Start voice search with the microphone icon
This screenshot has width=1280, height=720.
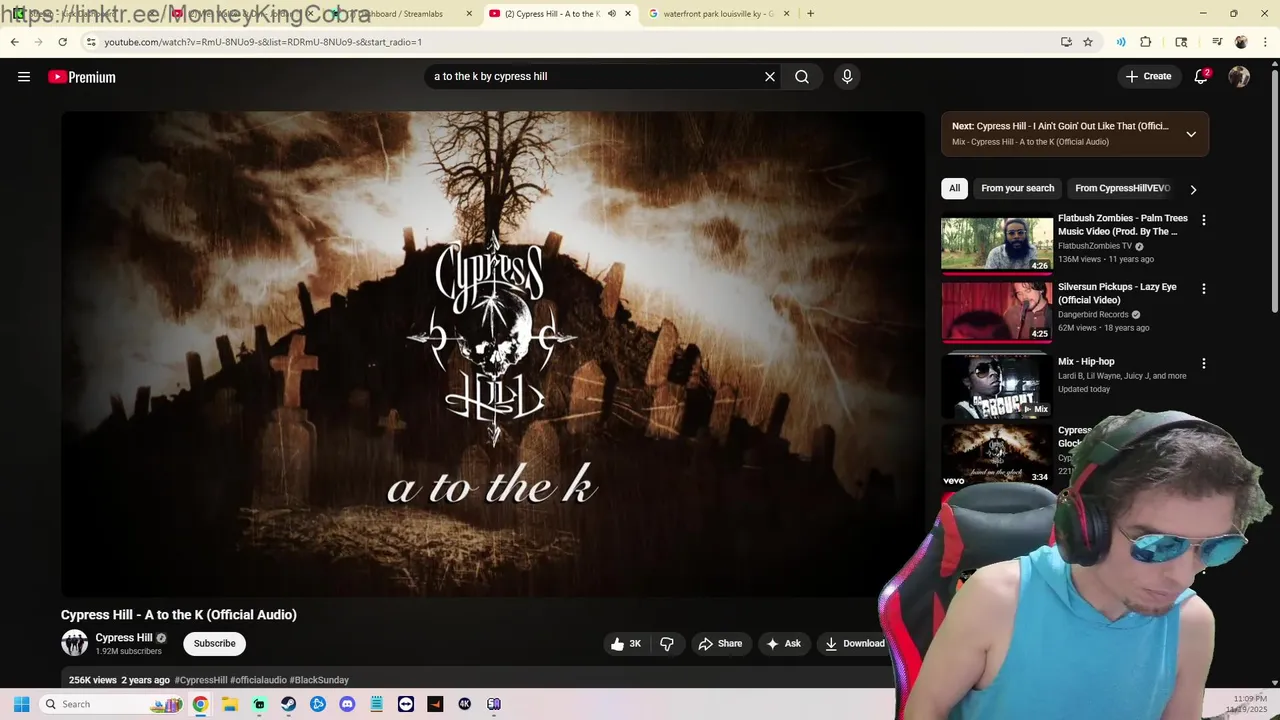[847, 77]
